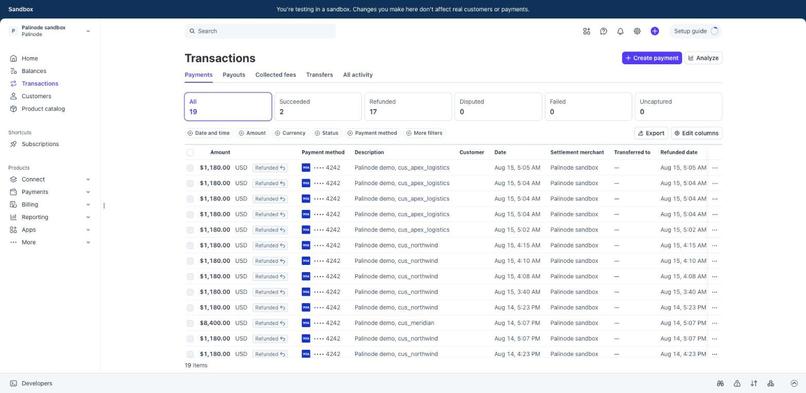This screenshot has width=806, height=393.
Task: Select the checkbox for the $8,400.00 payment
Action: point(190,323)
